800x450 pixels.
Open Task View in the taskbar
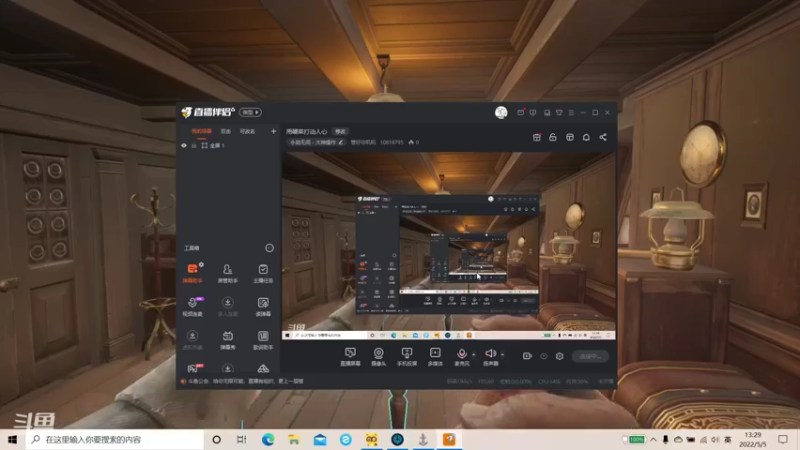coord(242,439)
